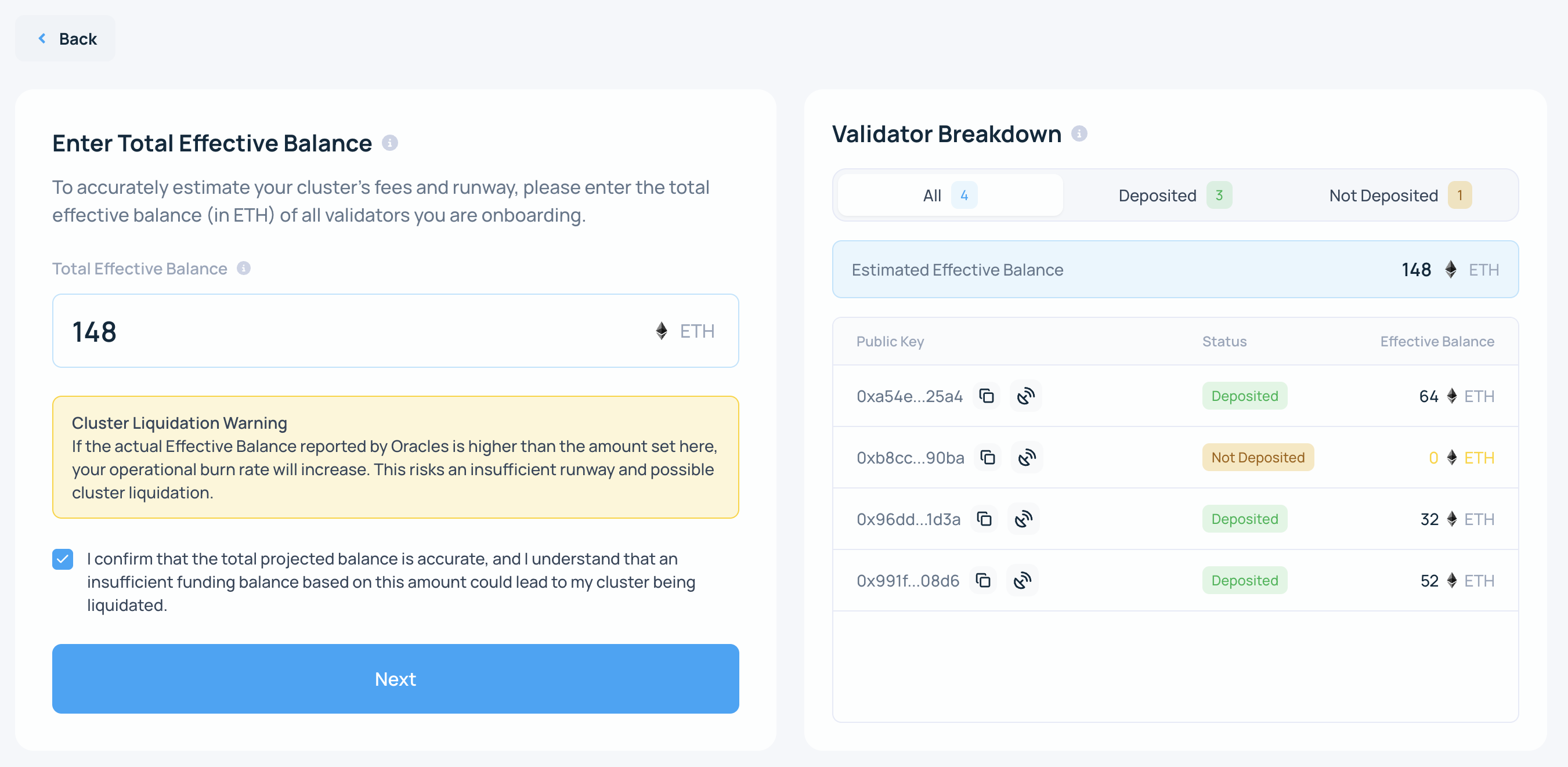The height and width of the screenshot is (767, 1568).
Task: Open beacon explorer for 0xa54e...25a4
Action: [x=1025, y=396]
